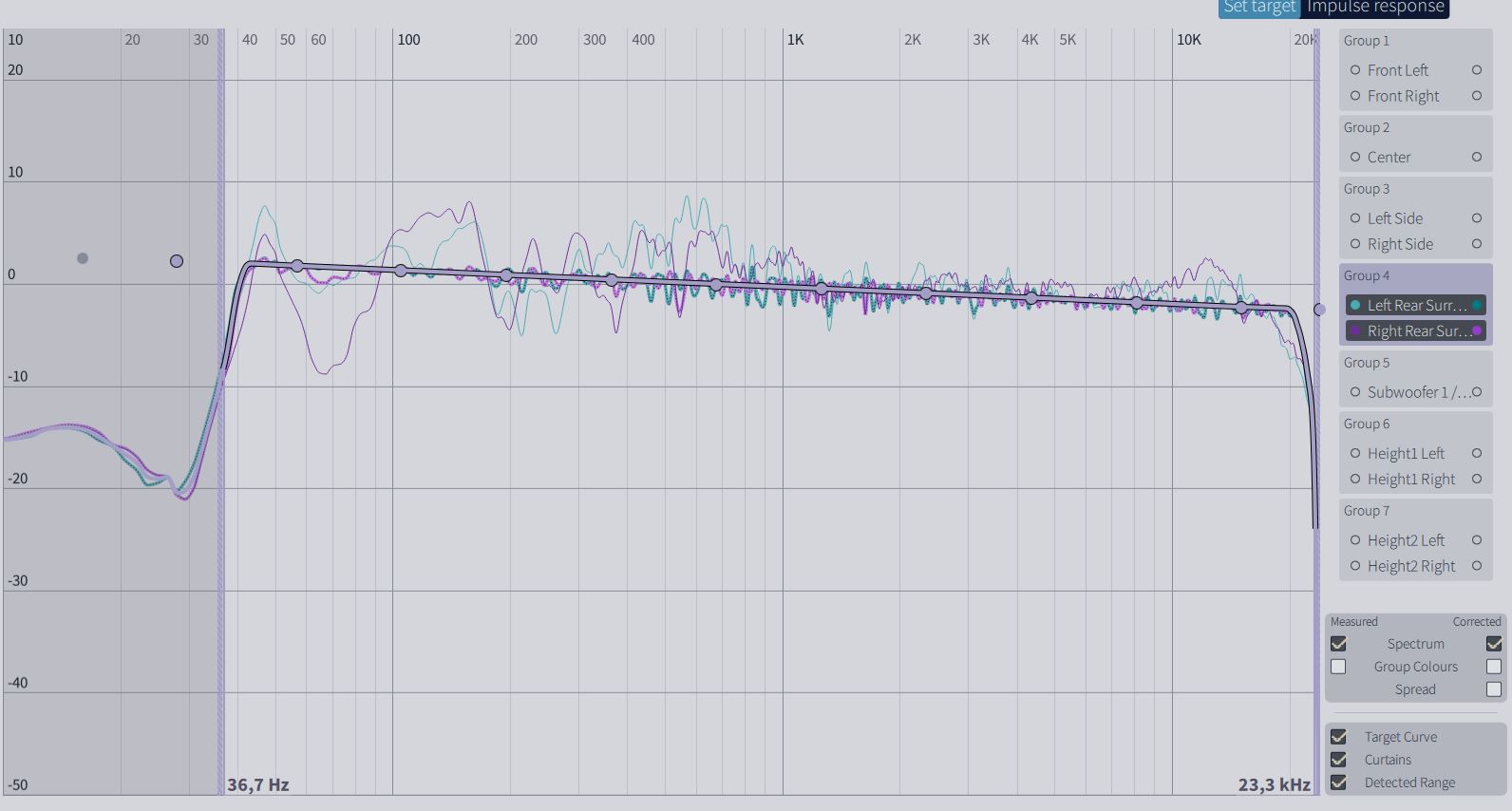Image resolution: width=1512 pixels, height=811 pixels.
Task: Select the target control point between 300 and 400 Hz
Action: (612, 280)
